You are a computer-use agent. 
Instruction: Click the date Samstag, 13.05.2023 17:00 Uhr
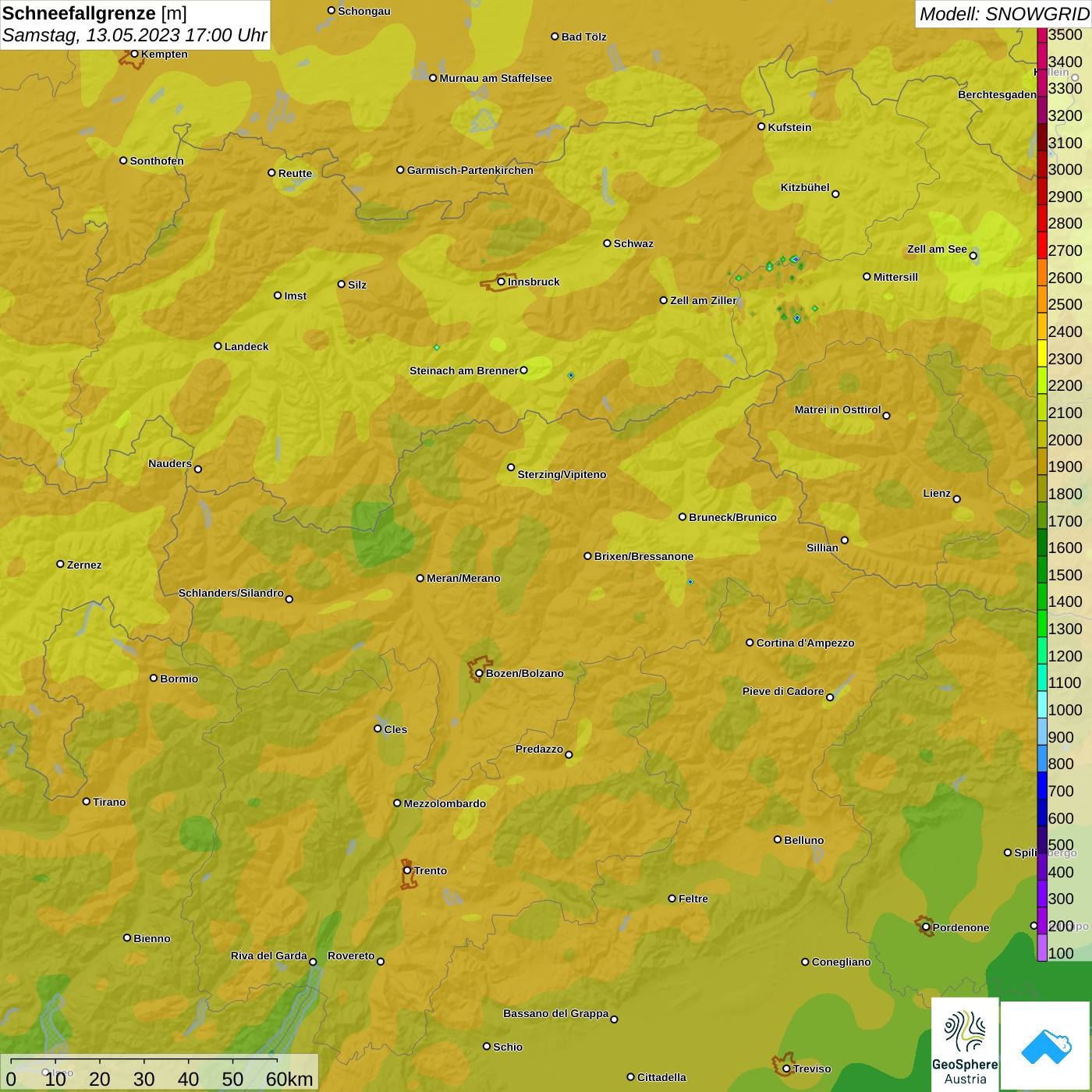[x=134, y=35]
